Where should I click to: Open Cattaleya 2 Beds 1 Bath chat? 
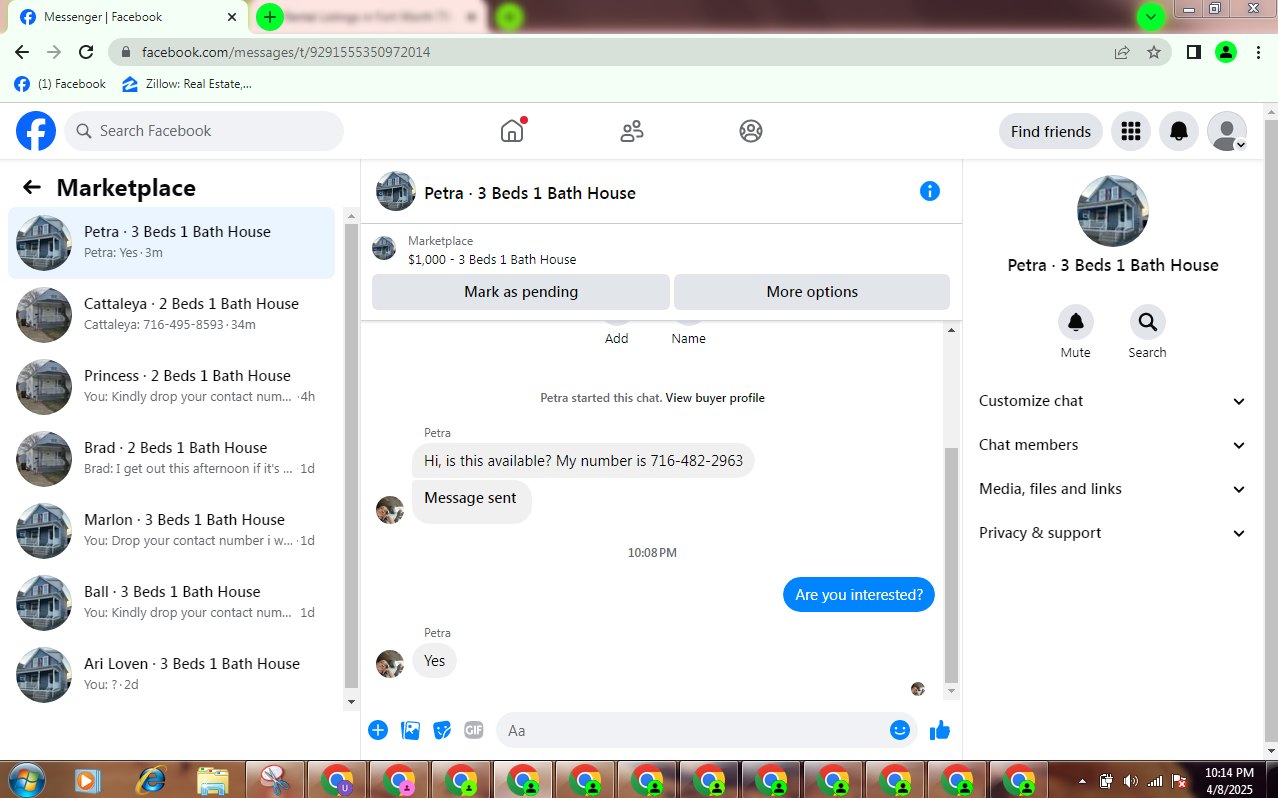pos(171,315)
